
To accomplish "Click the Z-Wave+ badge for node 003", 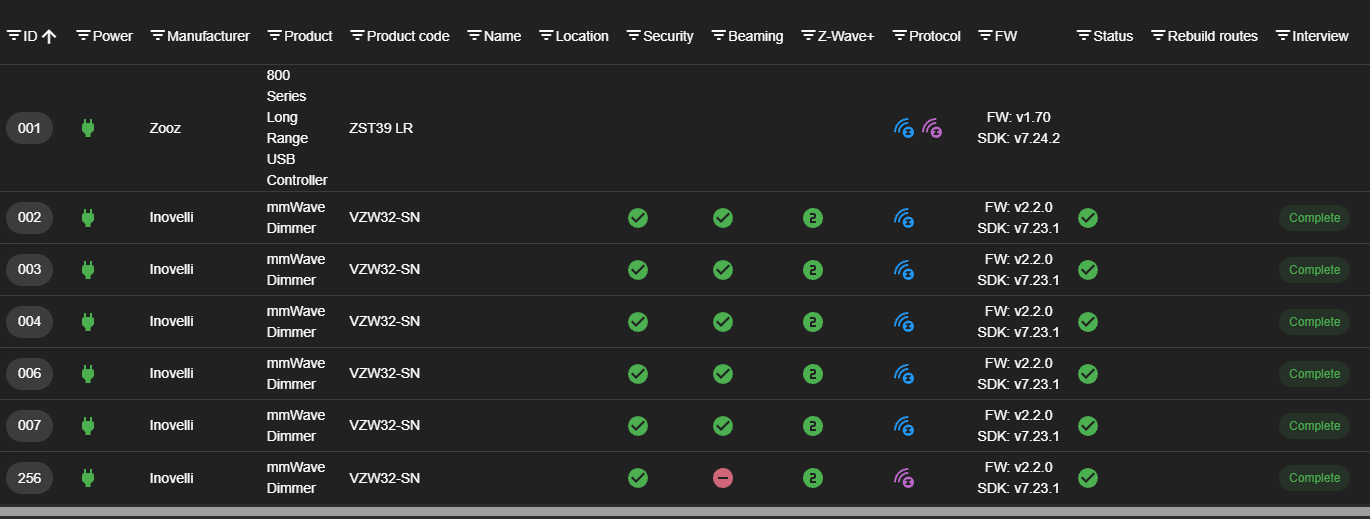I will (813, 270).
